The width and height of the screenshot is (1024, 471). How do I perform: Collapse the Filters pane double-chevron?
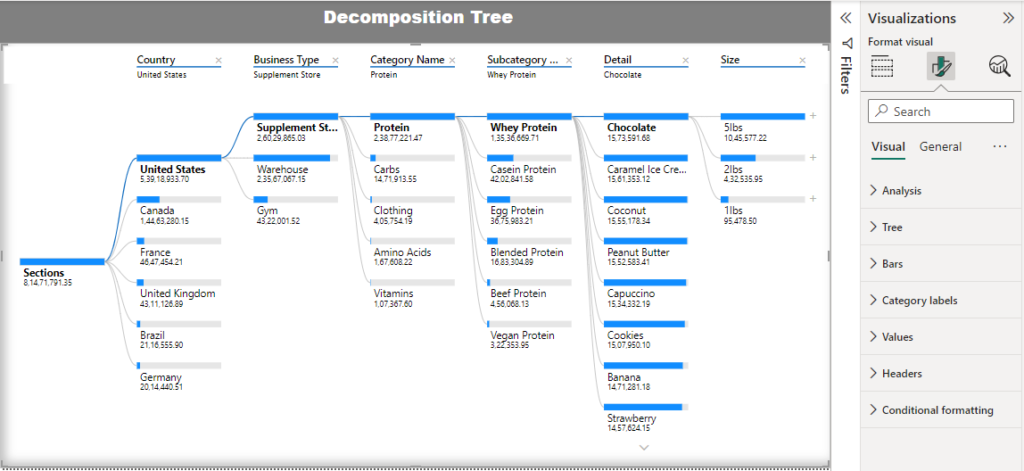[845, 18]
